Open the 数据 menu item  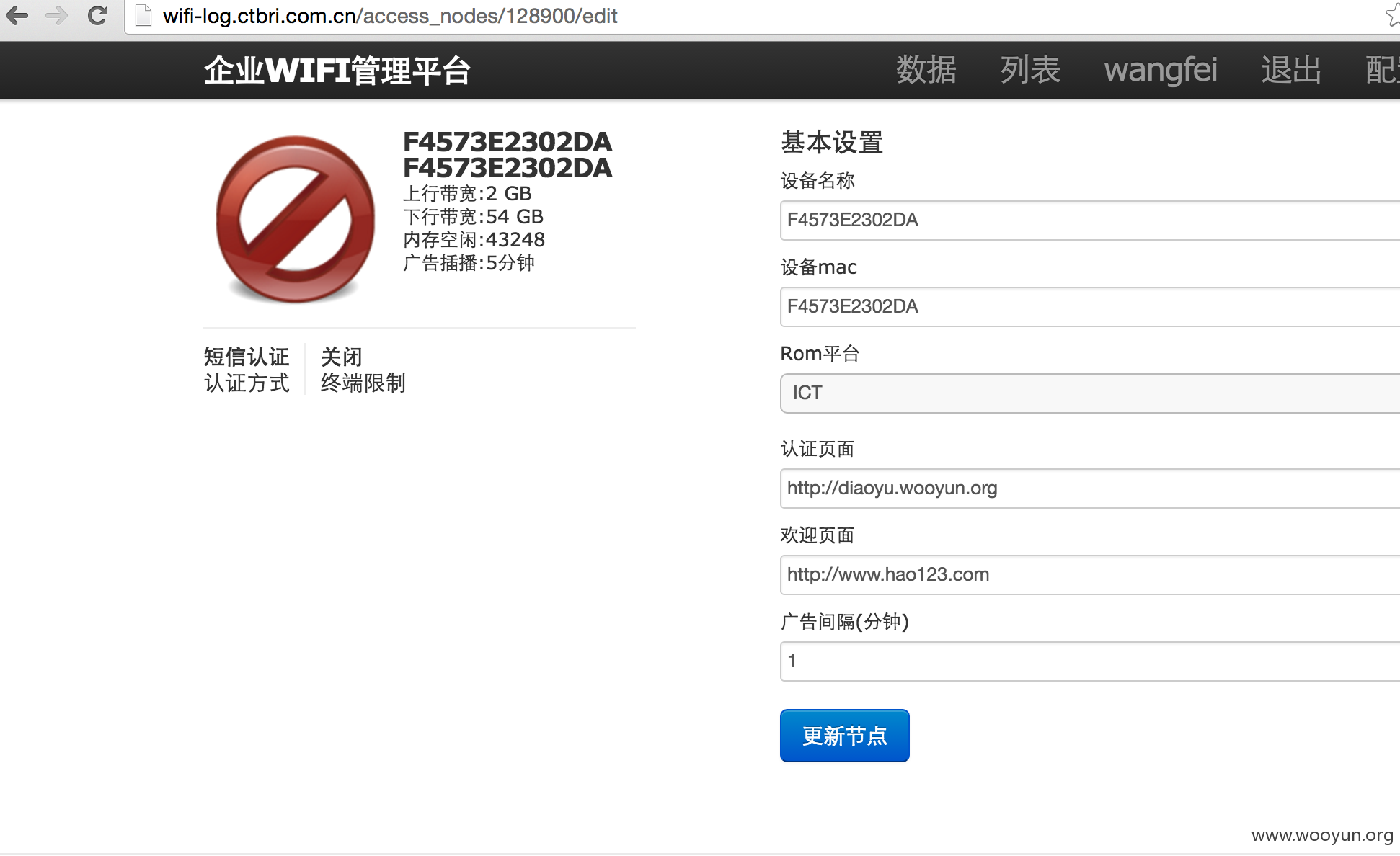click(x=926, y=70)
